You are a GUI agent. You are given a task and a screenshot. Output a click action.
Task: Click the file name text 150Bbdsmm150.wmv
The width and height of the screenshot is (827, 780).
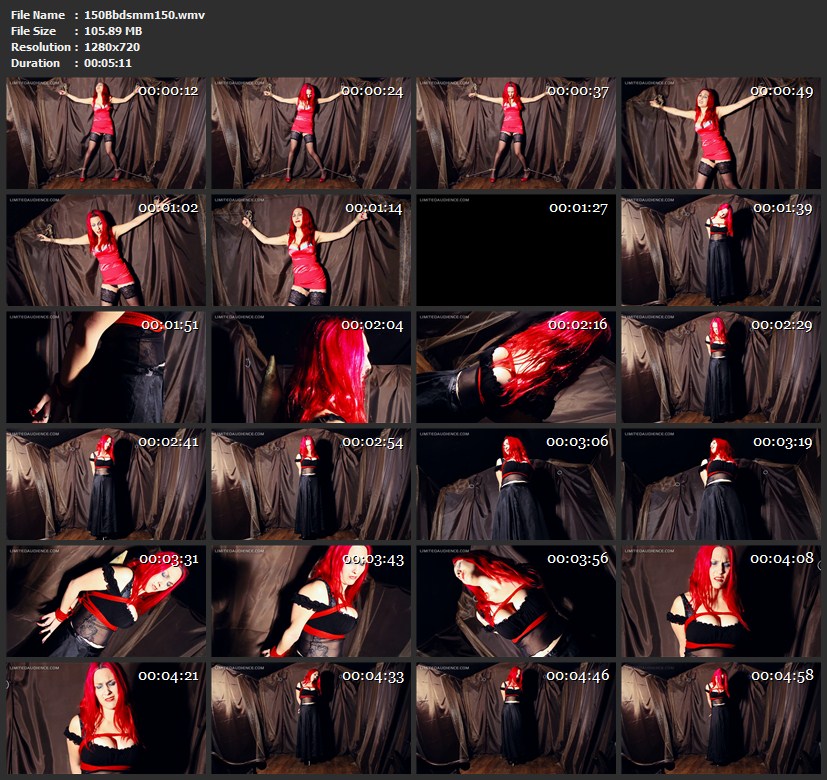pos(145,15)
